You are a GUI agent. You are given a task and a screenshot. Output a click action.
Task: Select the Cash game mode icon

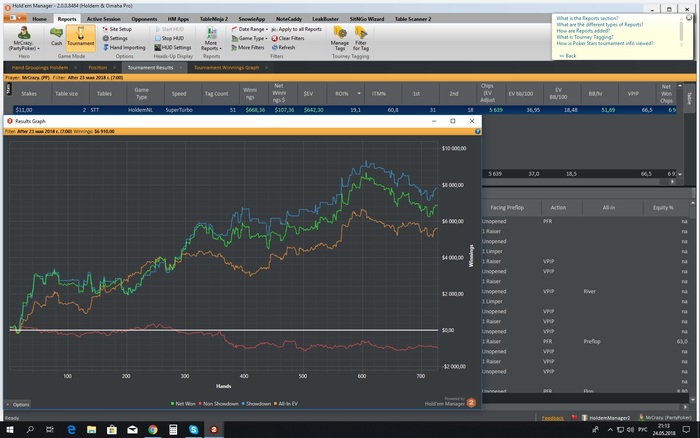point(56,37)
